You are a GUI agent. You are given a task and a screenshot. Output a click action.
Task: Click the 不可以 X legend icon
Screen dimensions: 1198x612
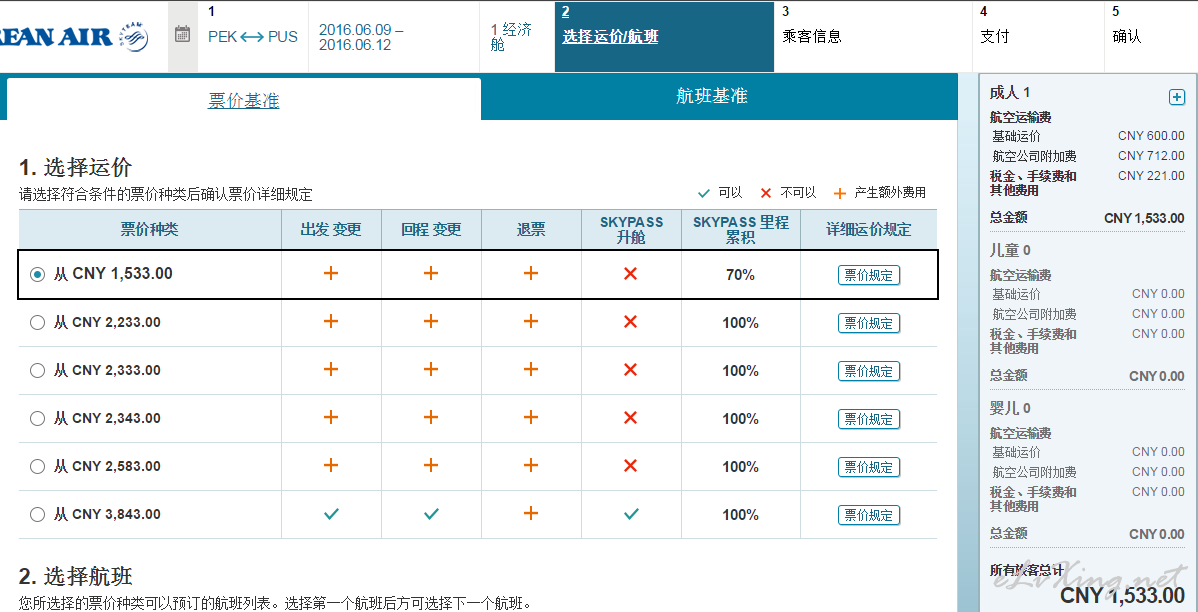coord(766,193)
